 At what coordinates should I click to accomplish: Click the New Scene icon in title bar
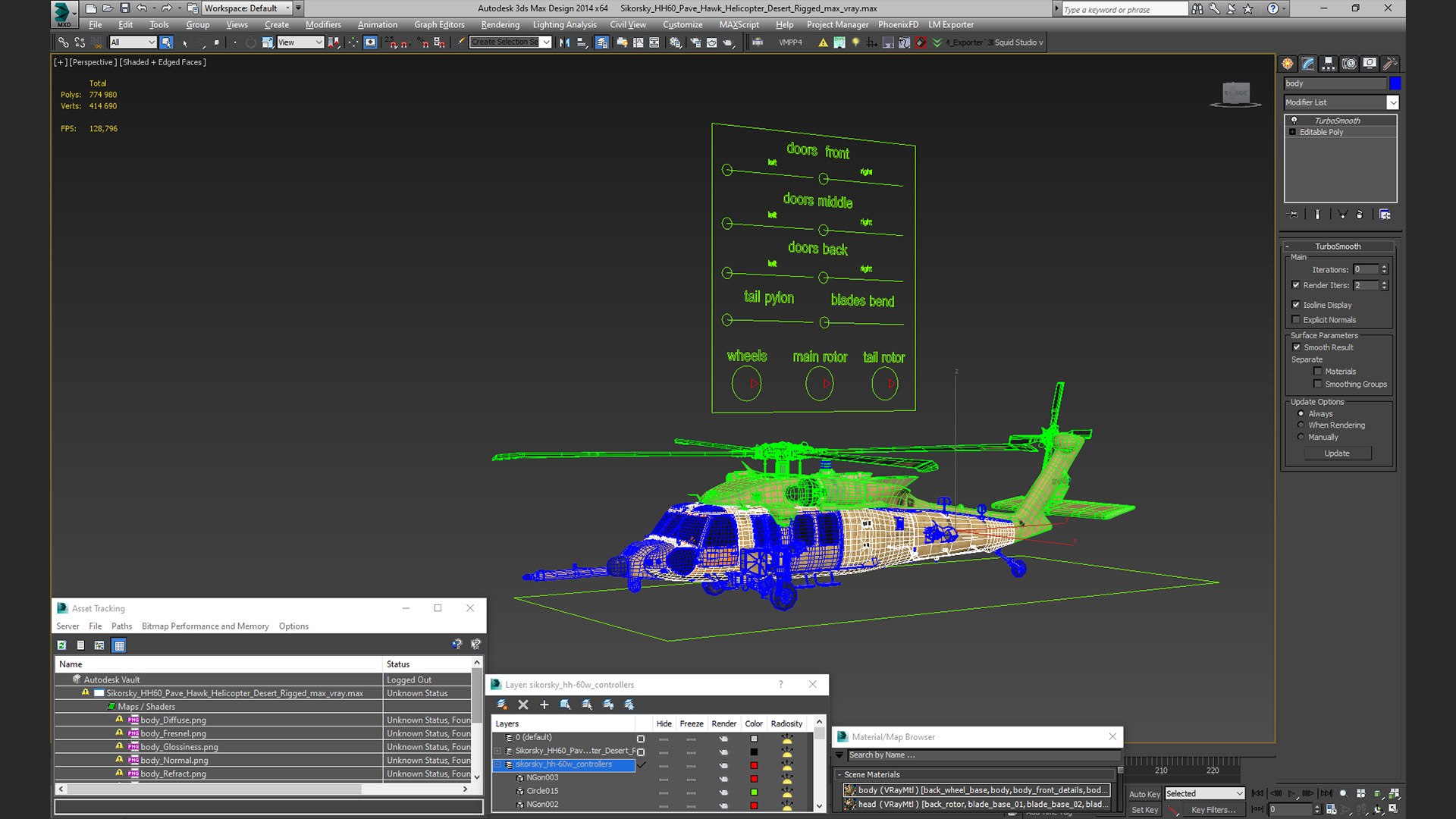[x=91, y=8]
